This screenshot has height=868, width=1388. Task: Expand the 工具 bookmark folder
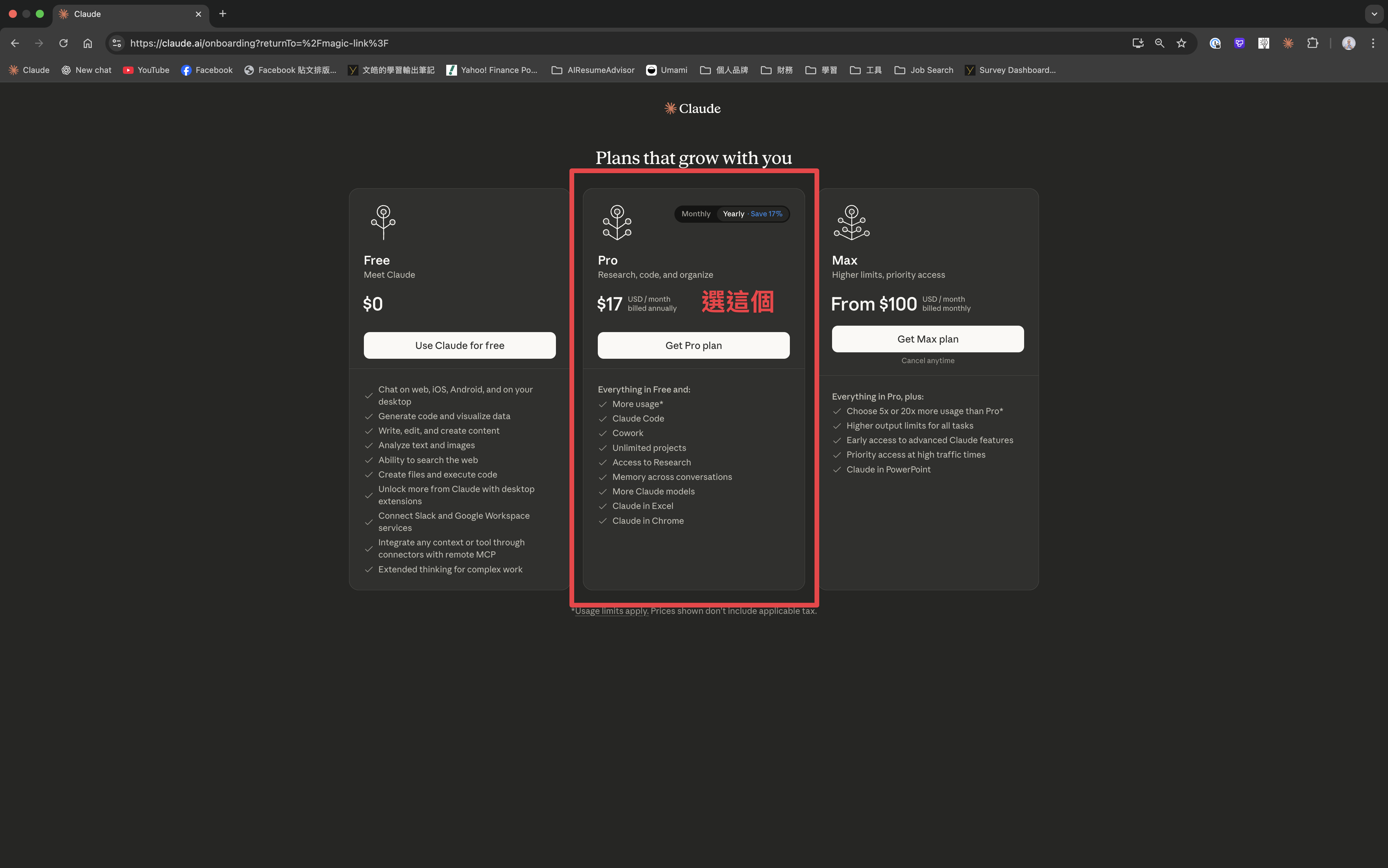pos(866,70)
